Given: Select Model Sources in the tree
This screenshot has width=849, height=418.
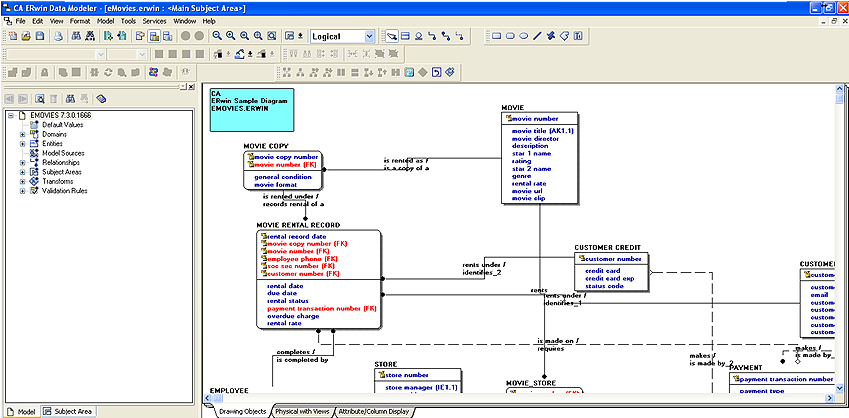Looking at the screenshot, I should 63,153.
